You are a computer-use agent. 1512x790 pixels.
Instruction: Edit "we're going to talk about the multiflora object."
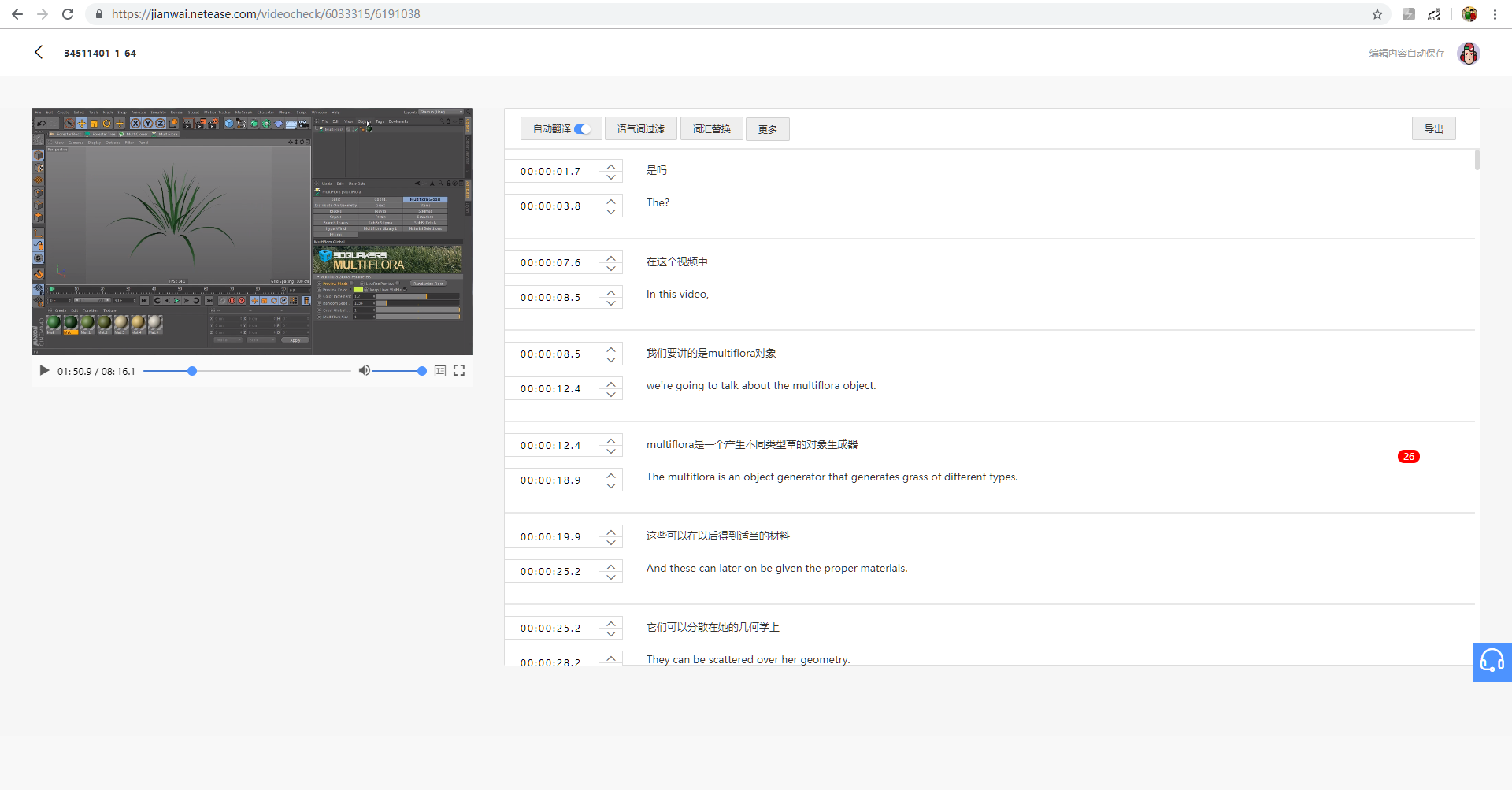pyautogui.click(x=761, y=385)
